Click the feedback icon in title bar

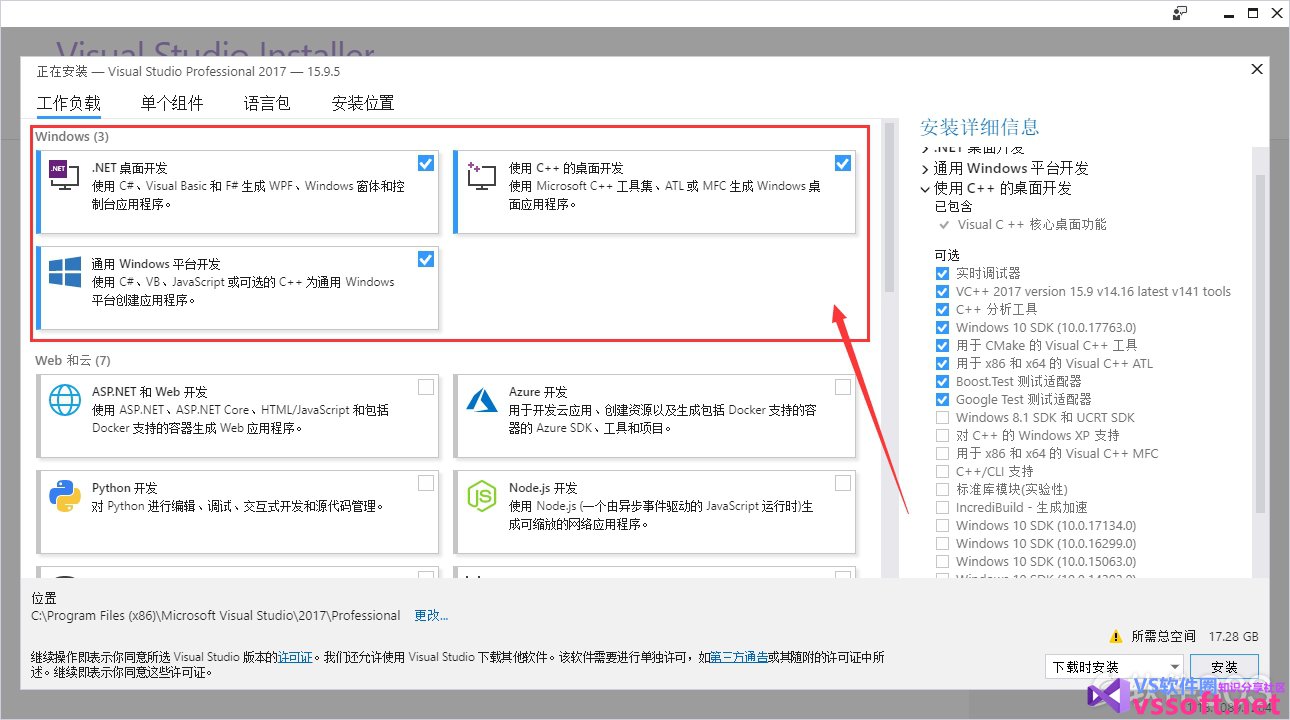[x=1180, y=13]
